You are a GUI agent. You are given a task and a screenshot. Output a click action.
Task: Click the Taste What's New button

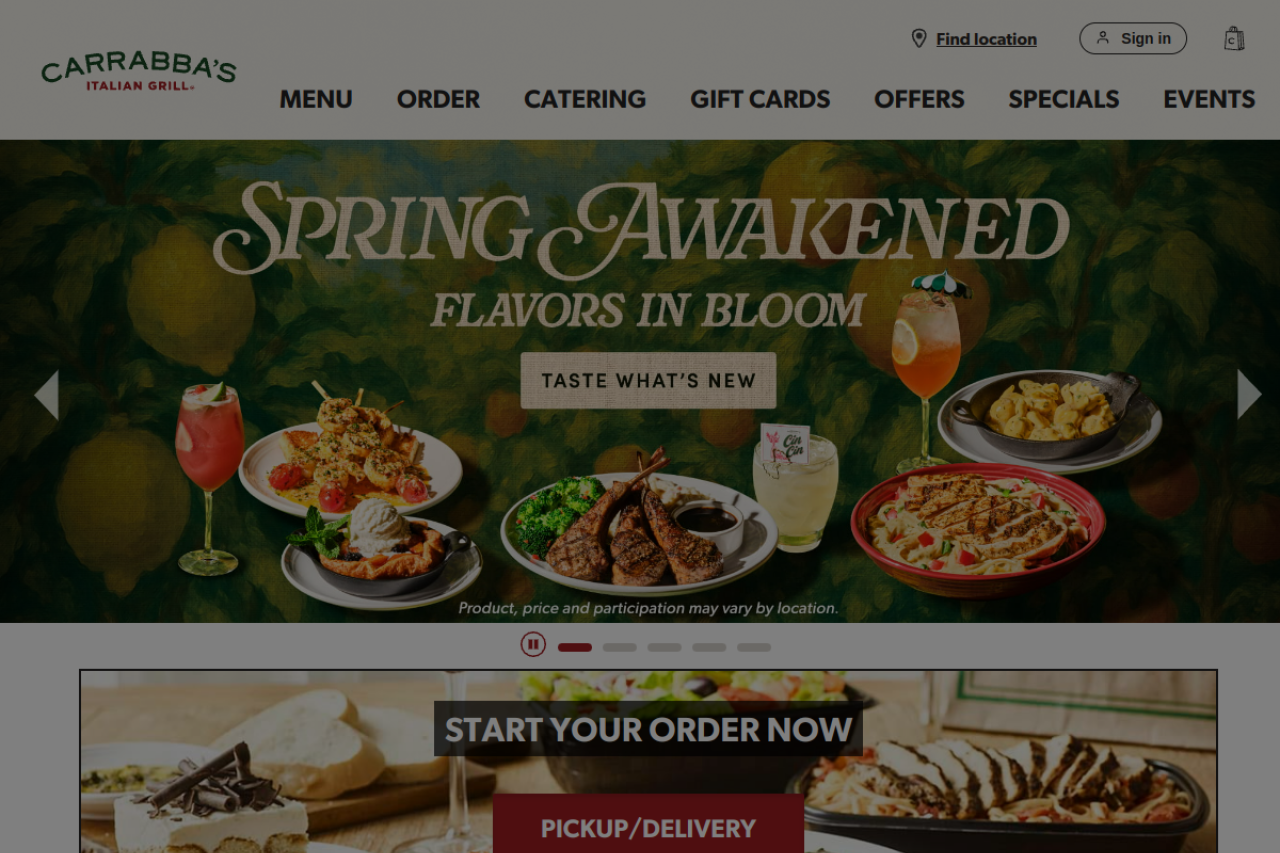(x=648, y=380)
